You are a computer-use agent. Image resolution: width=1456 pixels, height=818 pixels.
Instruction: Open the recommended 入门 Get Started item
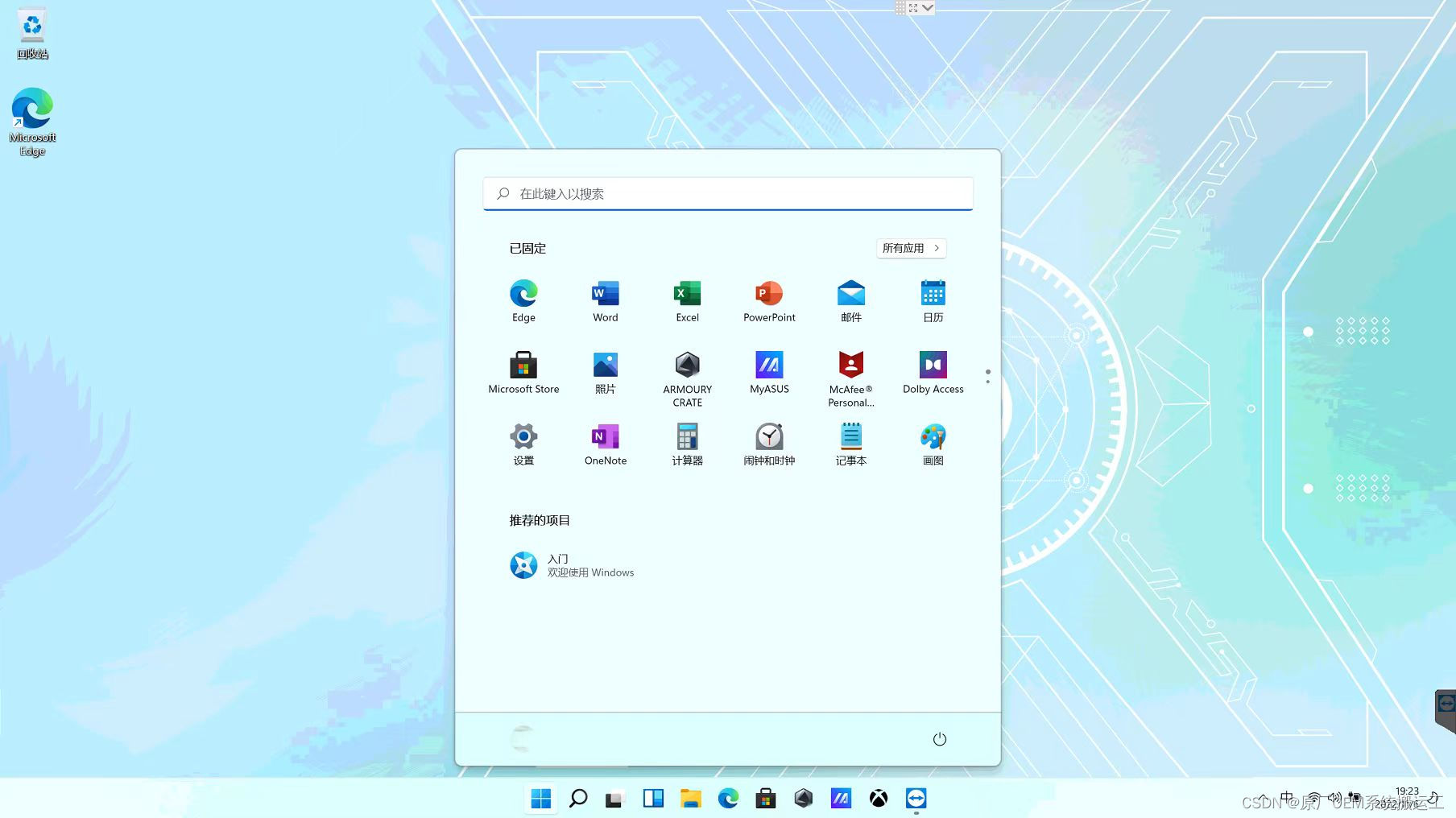pyautogui.click(x=572, y=565)
